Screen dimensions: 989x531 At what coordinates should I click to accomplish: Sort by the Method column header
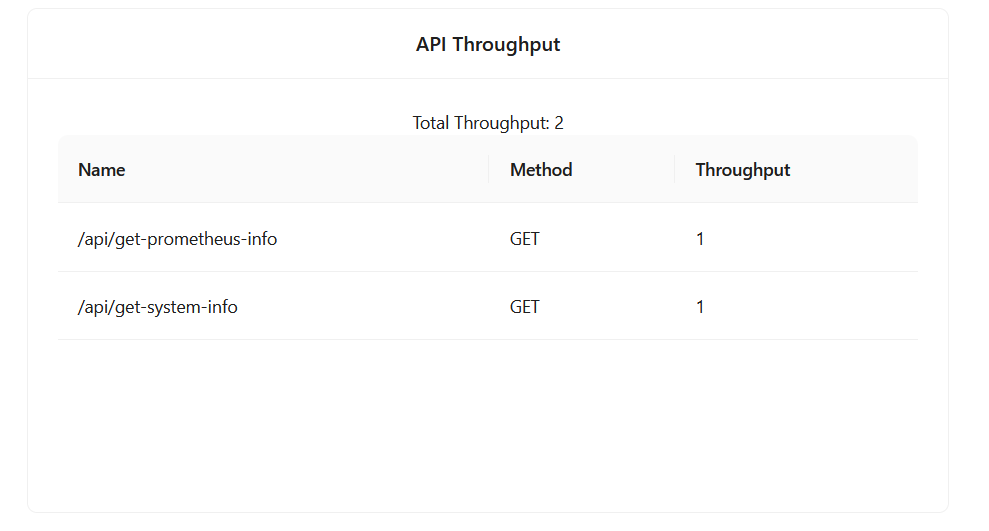coord(541,170)
